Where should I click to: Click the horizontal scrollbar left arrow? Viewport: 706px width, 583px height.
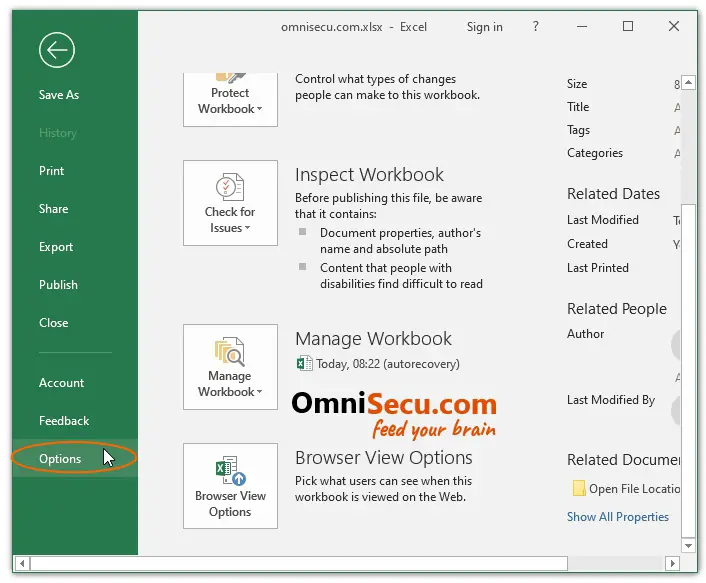tap(22, 563)
